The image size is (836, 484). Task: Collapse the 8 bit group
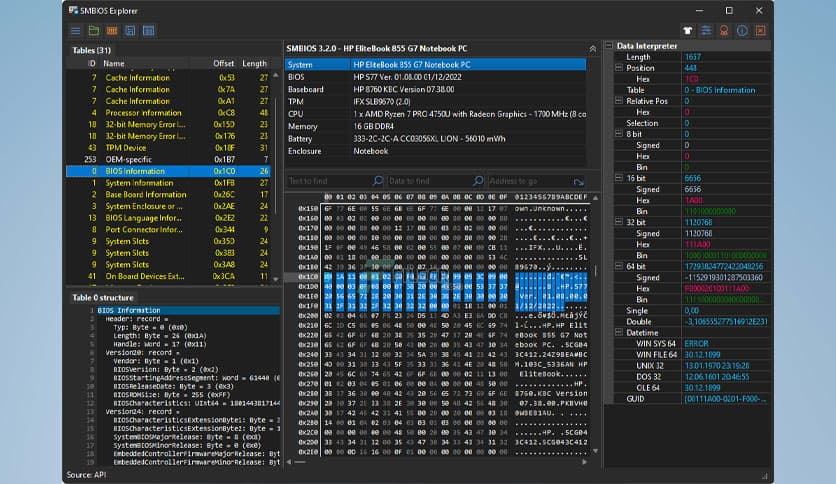[619, 134]
